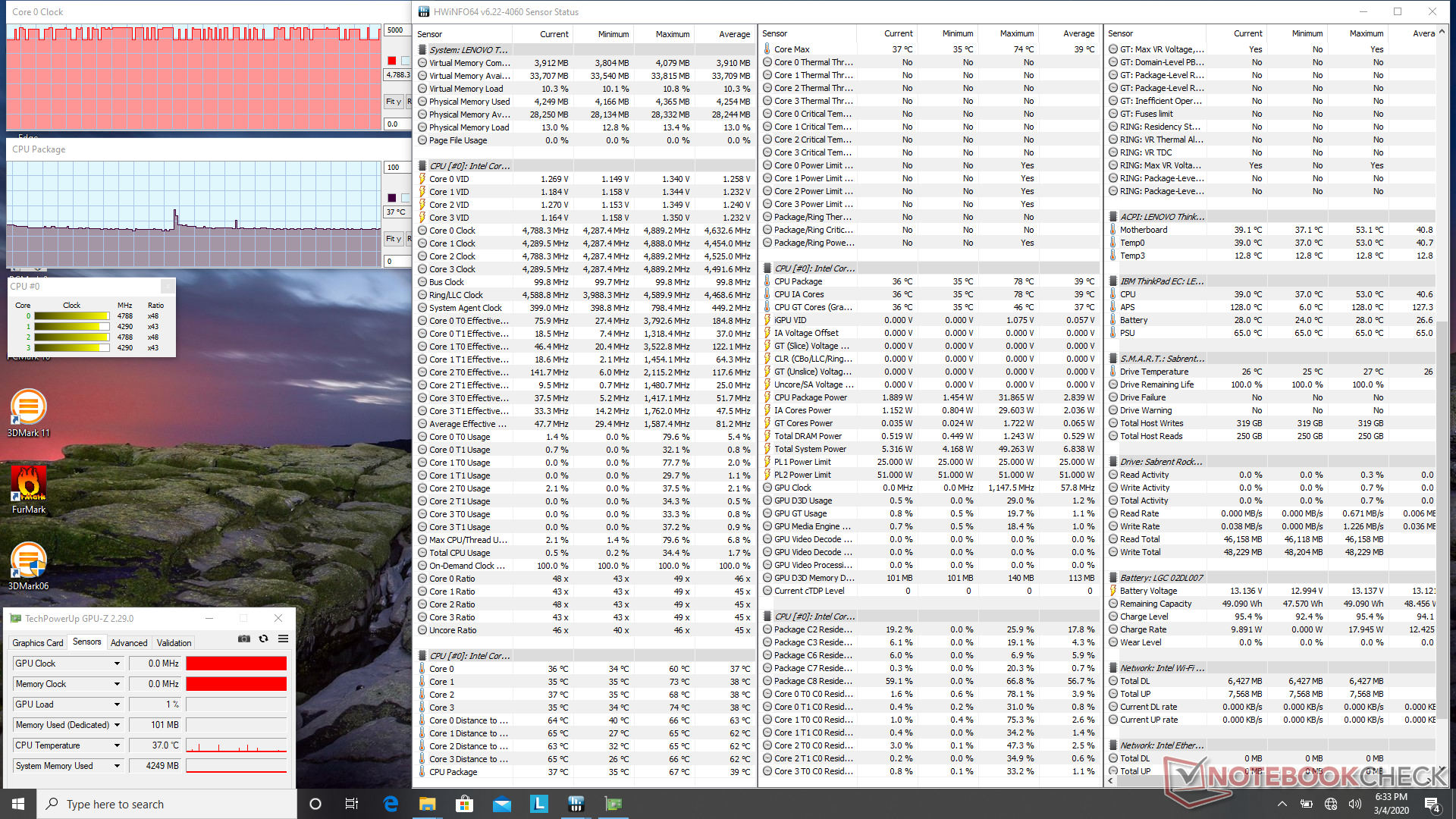
Task: Open the CPU Temperature sensor dropdown
Action: point(117,745)
